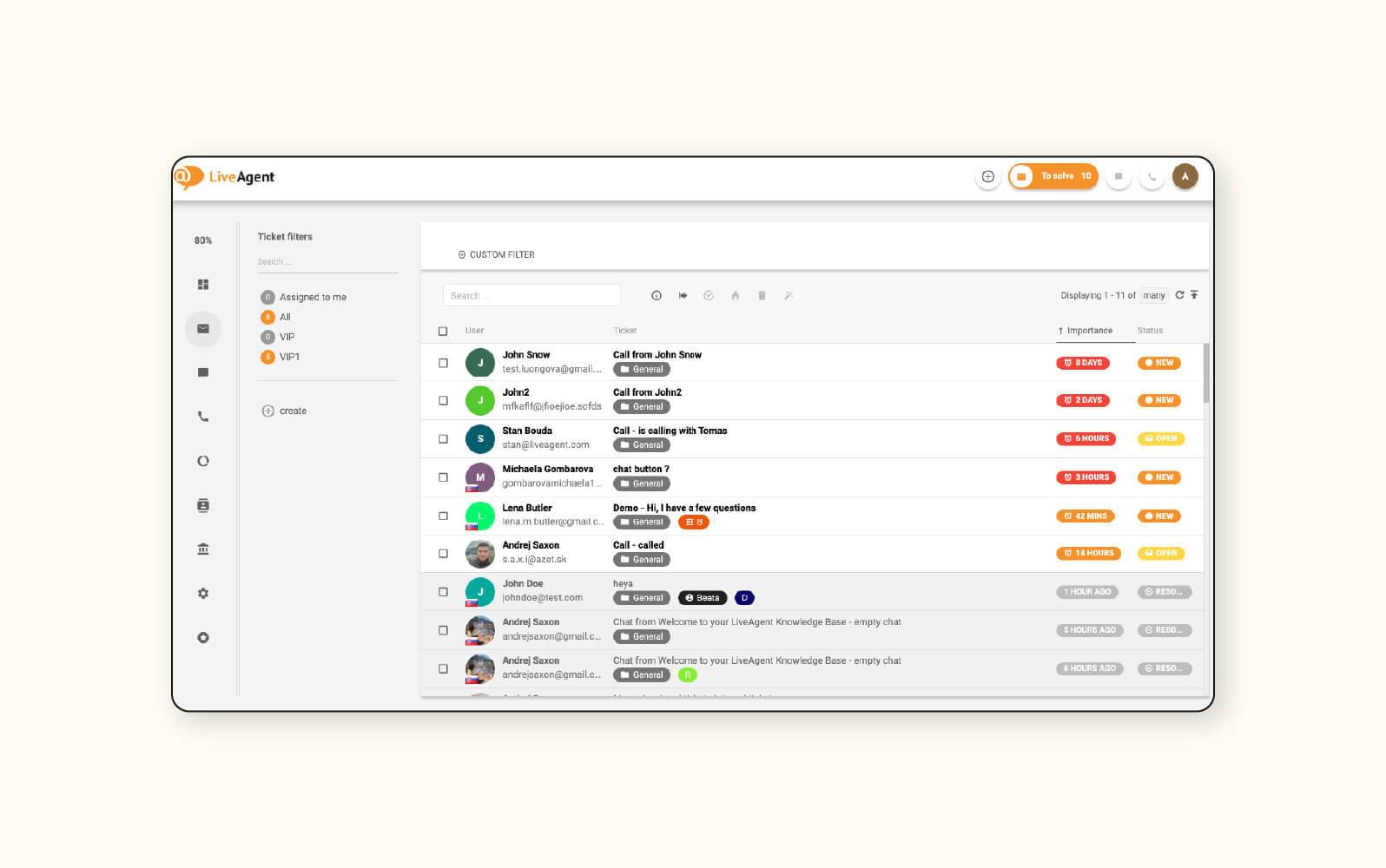The height and width of the screenshot is (868, 1386).
Task: Check the Michaela Gombarova ticket checkbox
Action: point(443,477)
